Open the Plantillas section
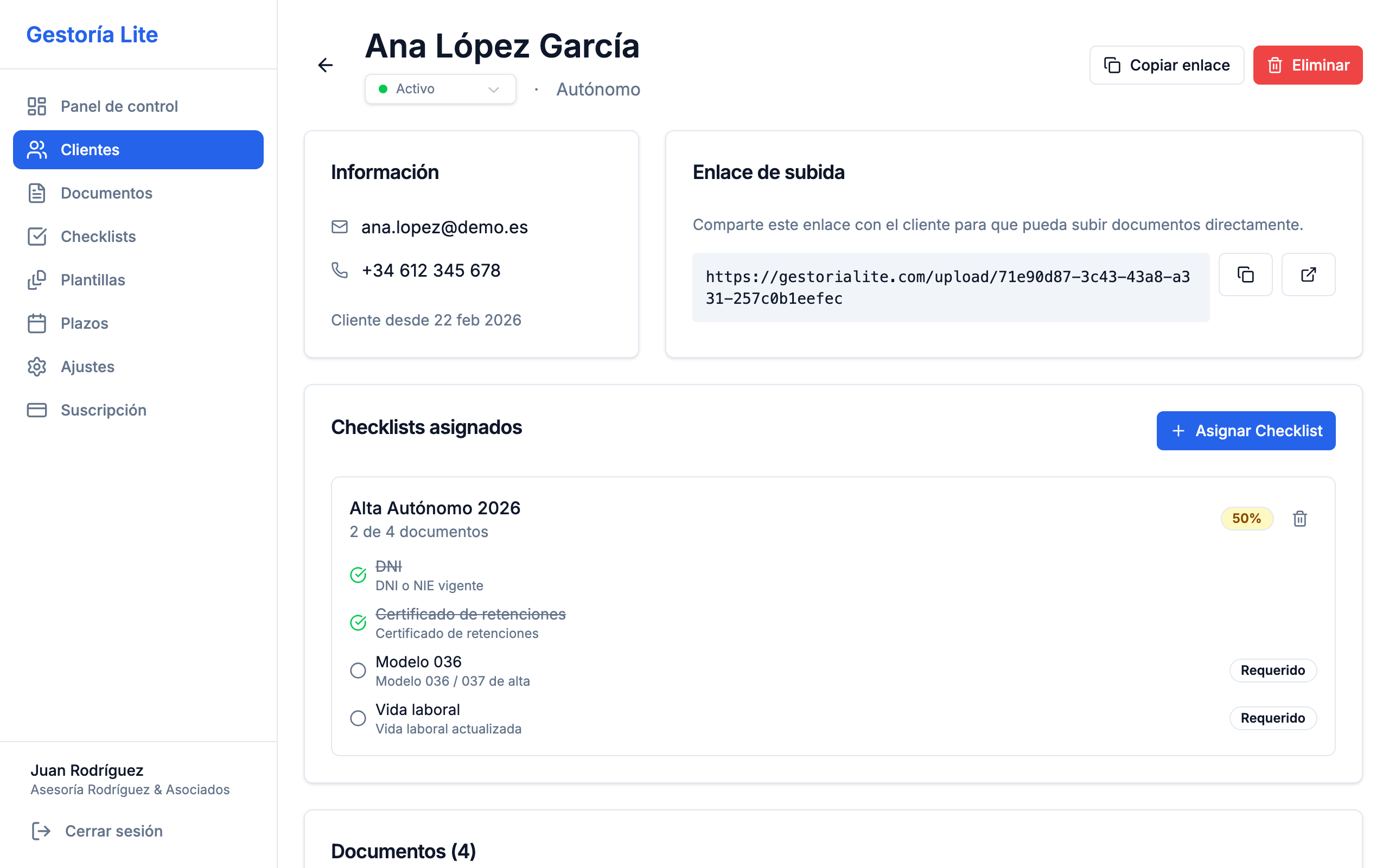 pos(92,279)
